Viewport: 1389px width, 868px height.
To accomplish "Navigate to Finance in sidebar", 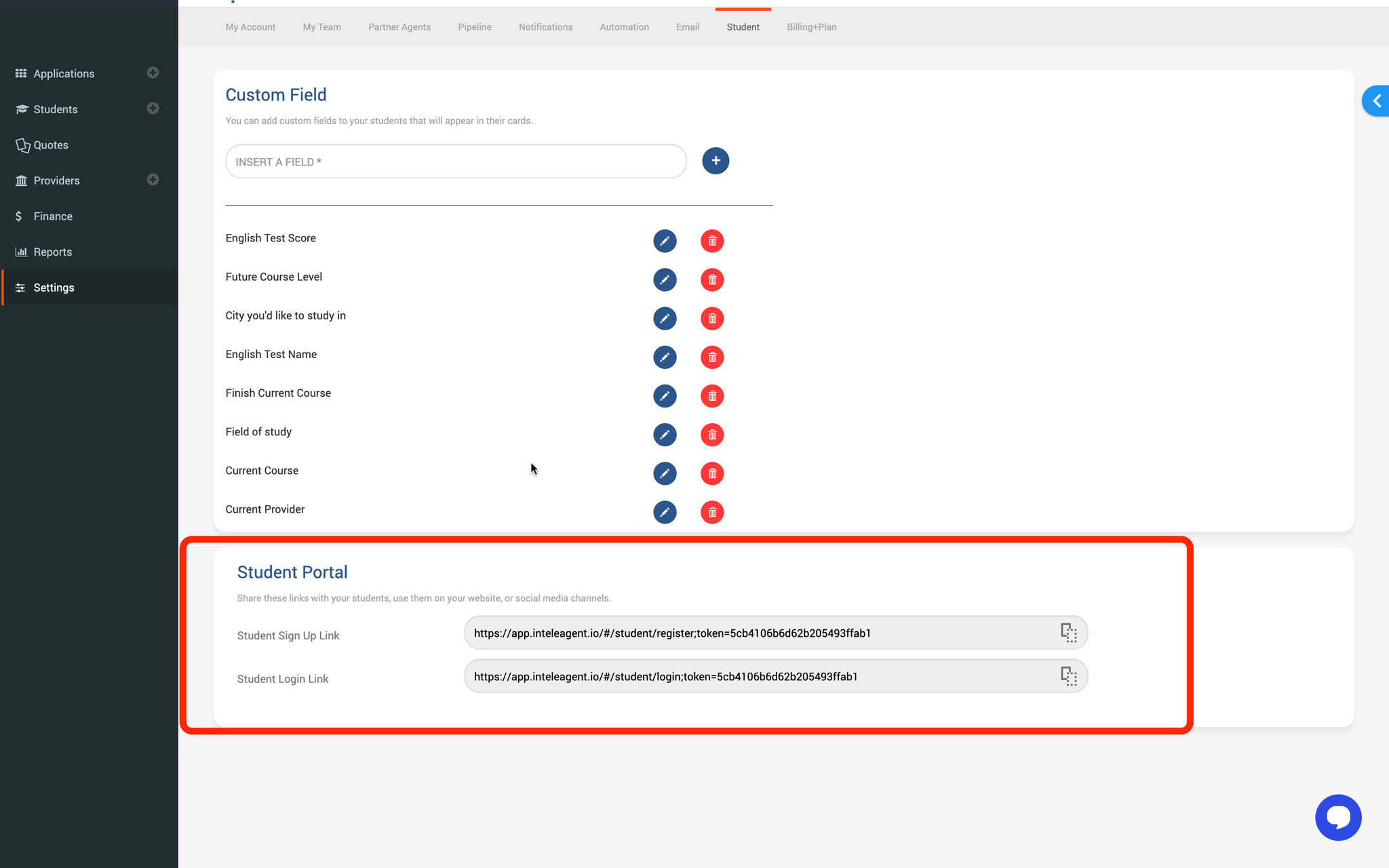I will coord(53,216).
